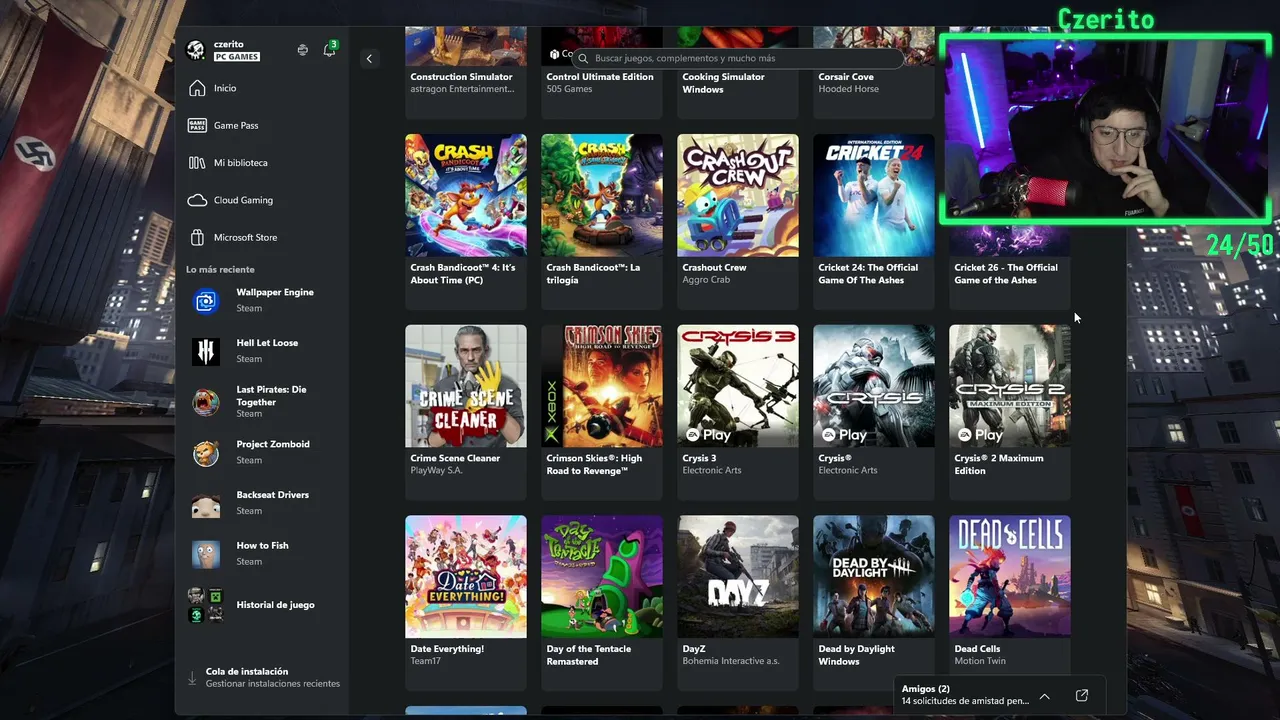Open the czerito profile avatar

tap(196, 50)
